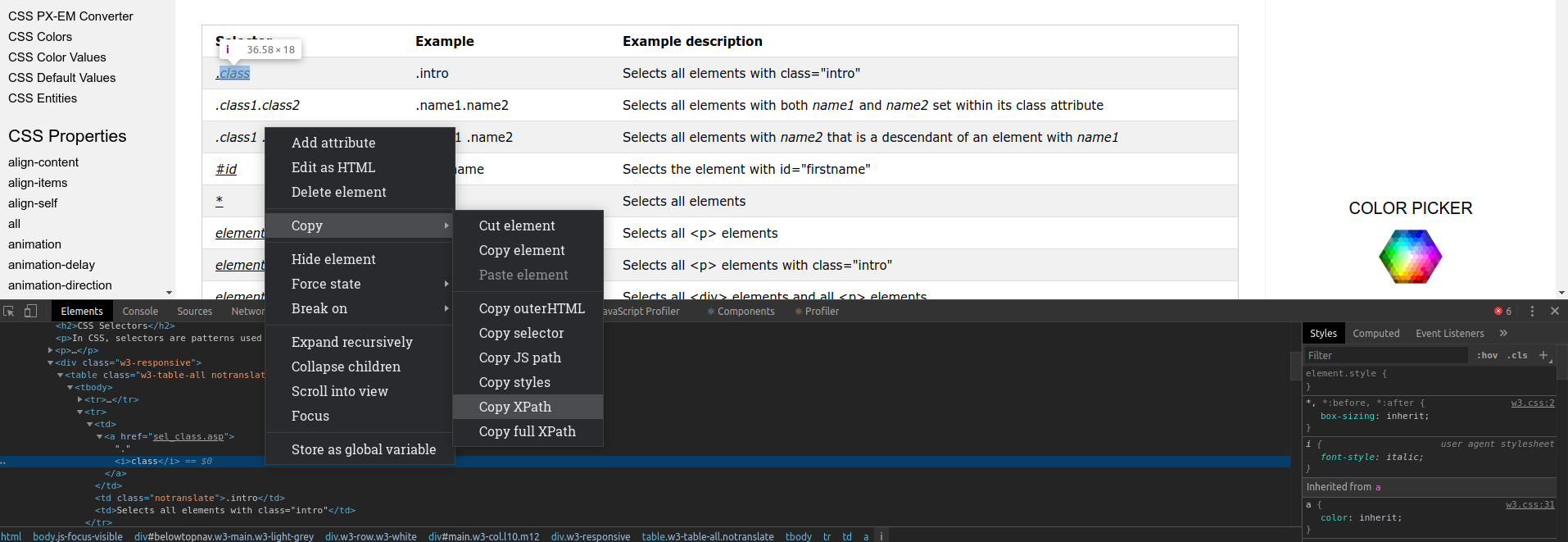1568x542 pixels.
Task: Select Edit as HTML menu entry
Action: coord(333,167)
